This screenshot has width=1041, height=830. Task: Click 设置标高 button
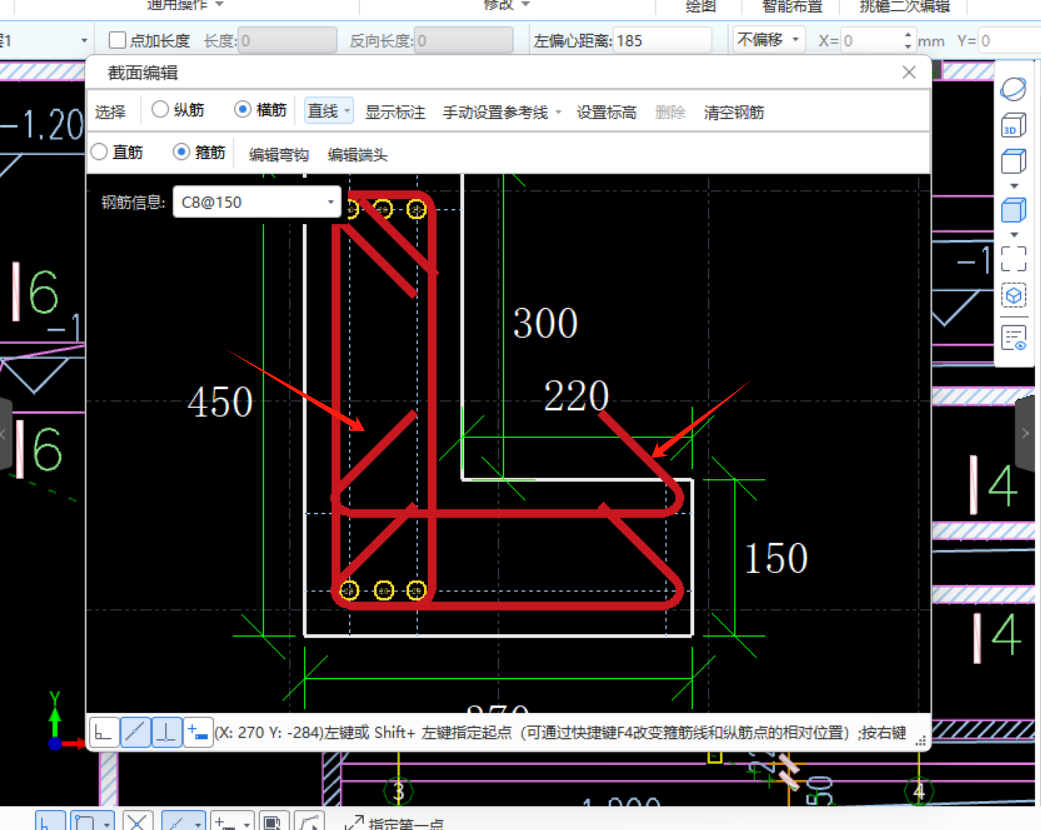click(606, 112)
